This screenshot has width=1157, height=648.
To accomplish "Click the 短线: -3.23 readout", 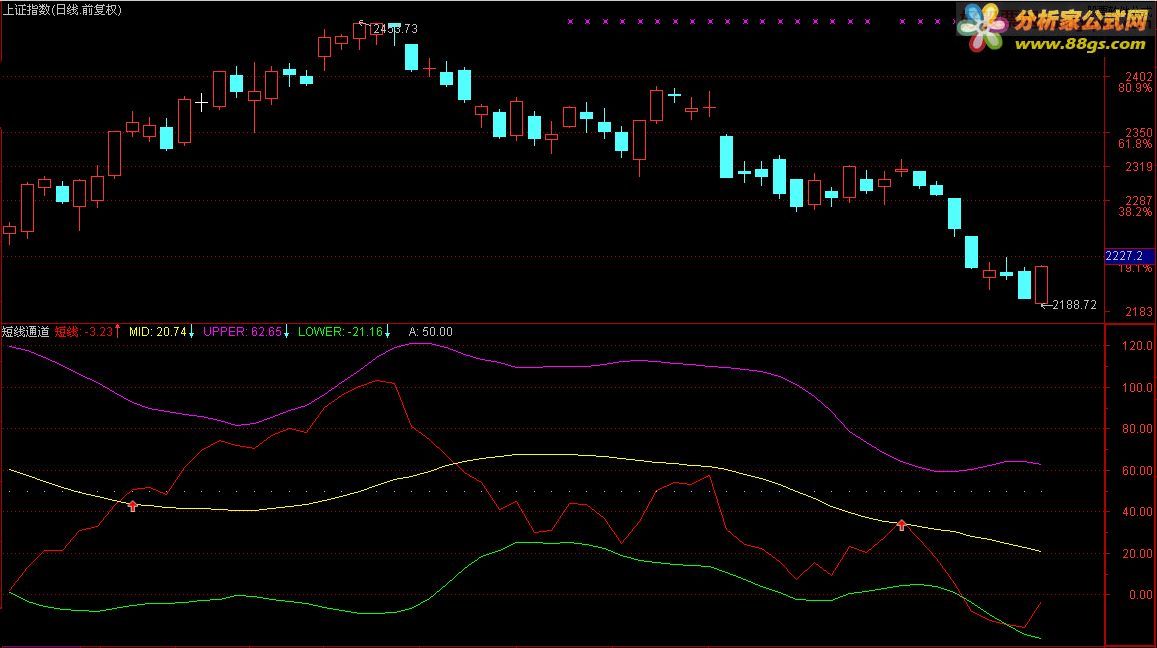I will click(x=84, y=332).
